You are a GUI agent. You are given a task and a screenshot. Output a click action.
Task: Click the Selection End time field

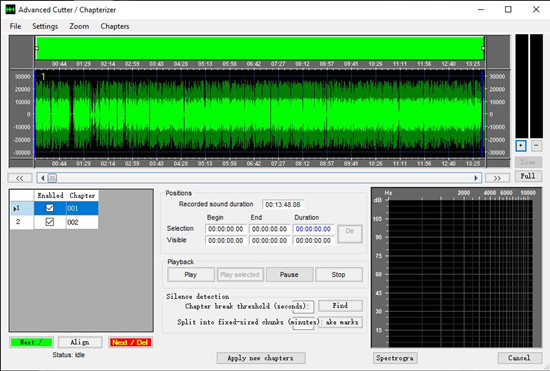(x=269, y=229)
